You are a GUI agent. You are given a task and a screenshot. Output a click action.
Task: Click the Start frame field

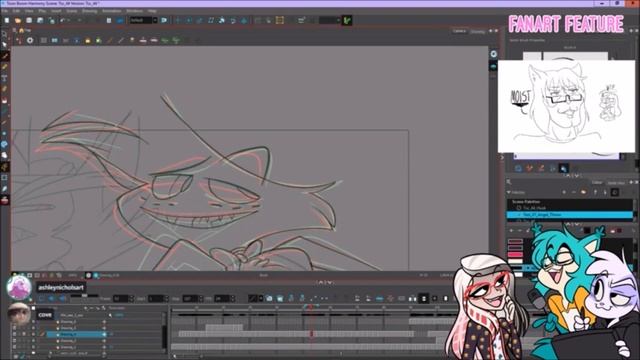(x=156, y=299)
